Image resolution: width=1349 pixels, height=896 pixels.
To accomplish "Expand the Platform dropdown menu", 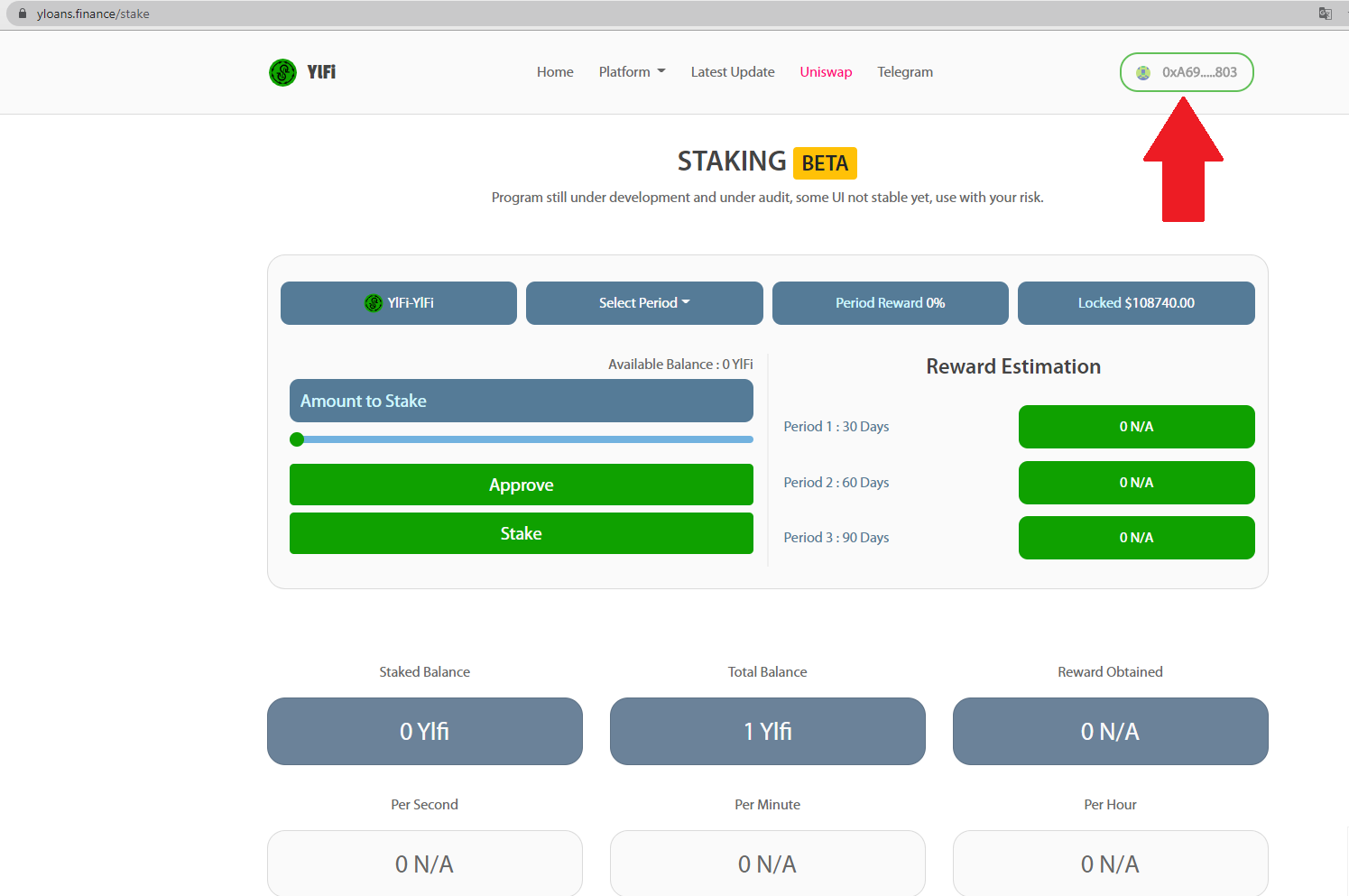I will (x=632, y=72).
